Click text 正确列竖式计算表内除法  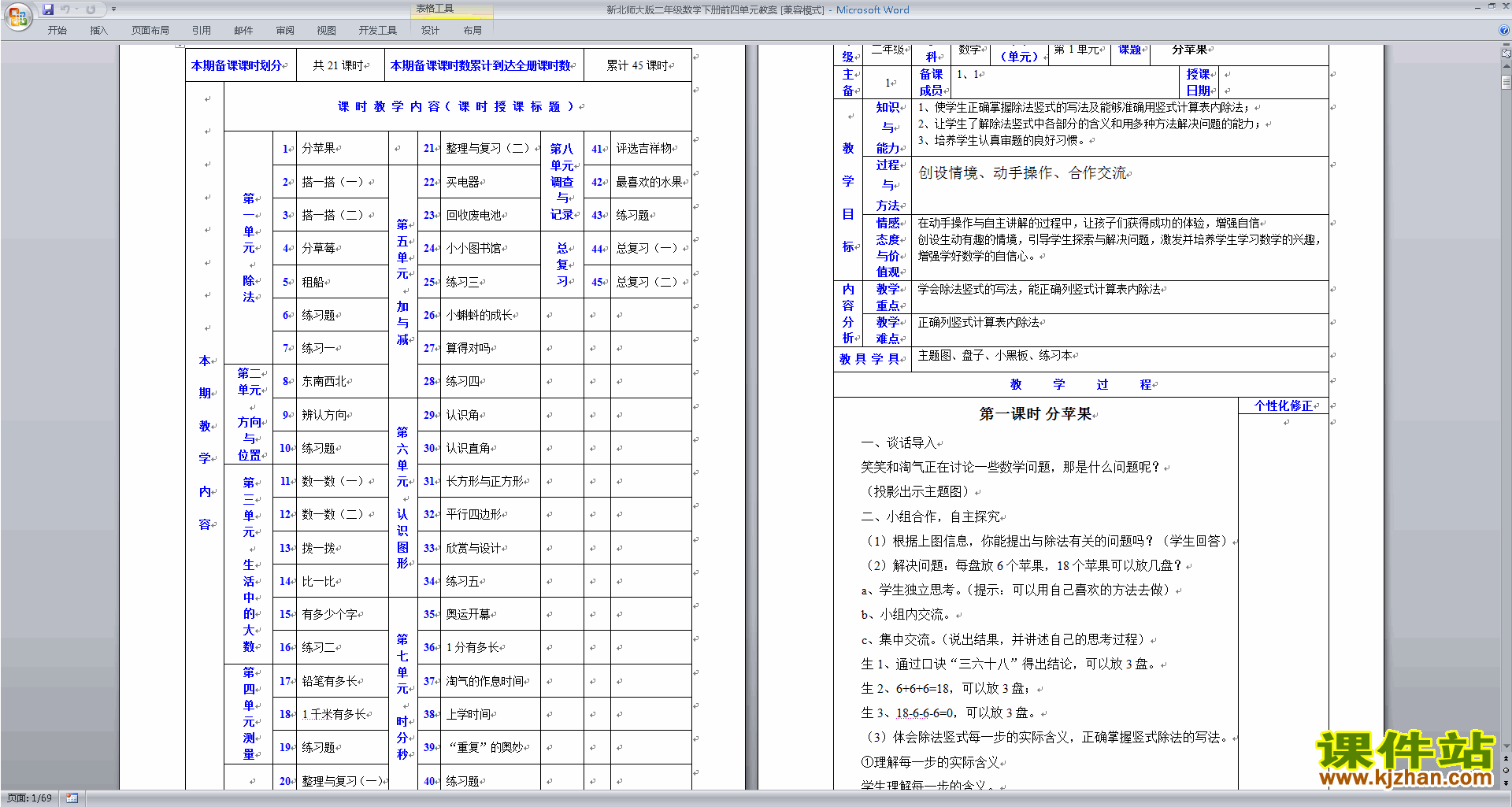[x=979, y=322]
